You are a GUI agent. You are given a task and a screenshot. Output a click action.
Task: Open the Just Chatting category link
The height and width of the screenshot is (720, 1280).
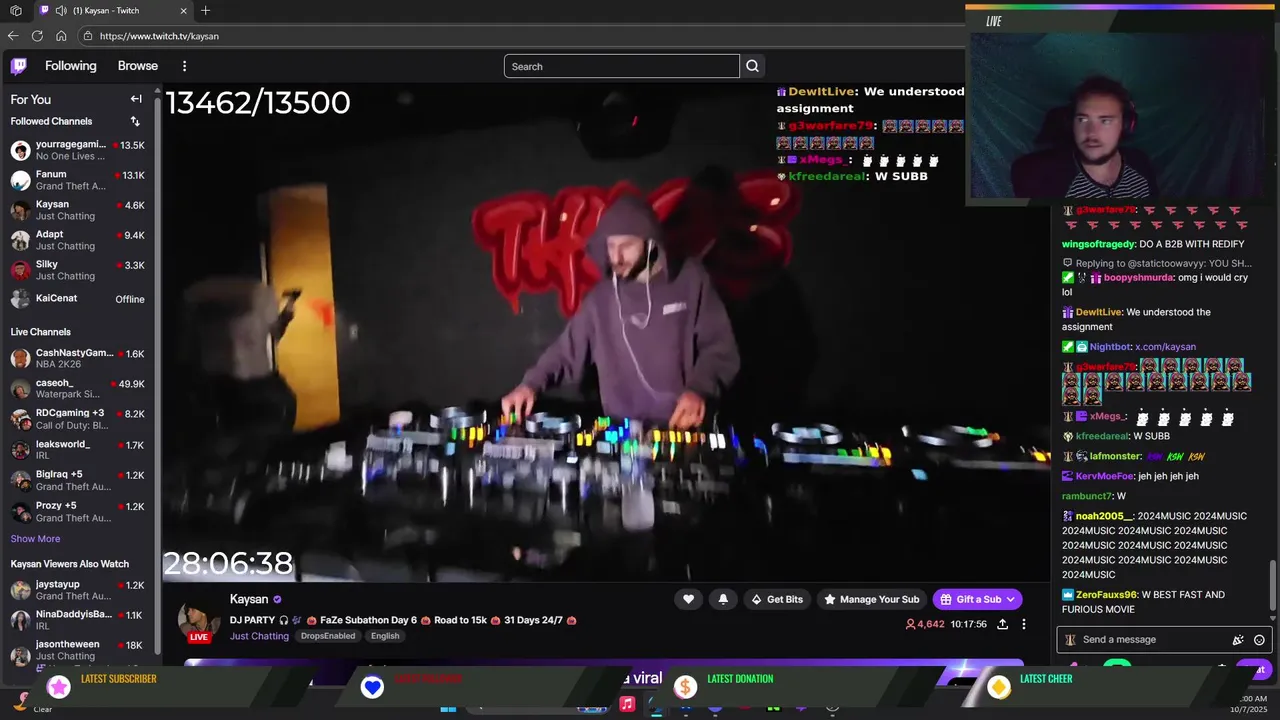[259, 636]
